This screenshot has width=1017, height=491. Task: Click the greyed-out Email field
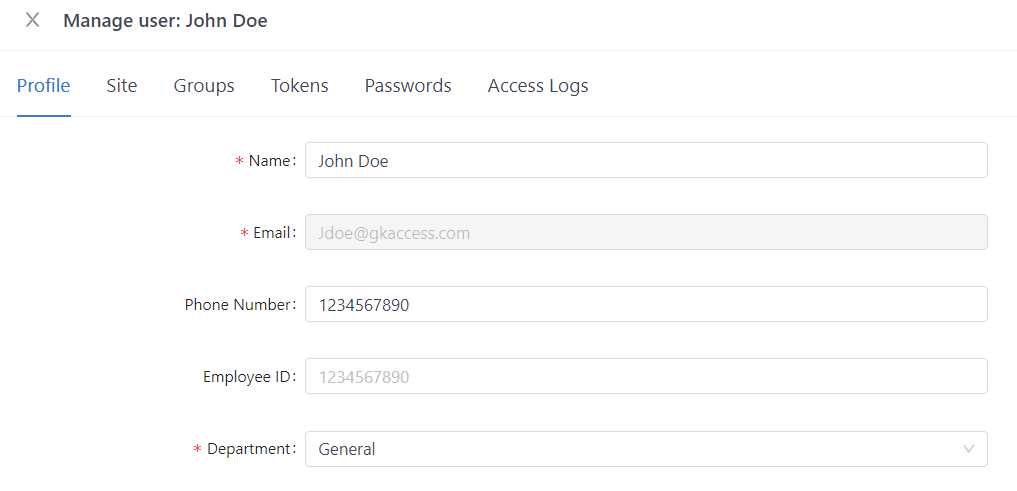(646, 233)
